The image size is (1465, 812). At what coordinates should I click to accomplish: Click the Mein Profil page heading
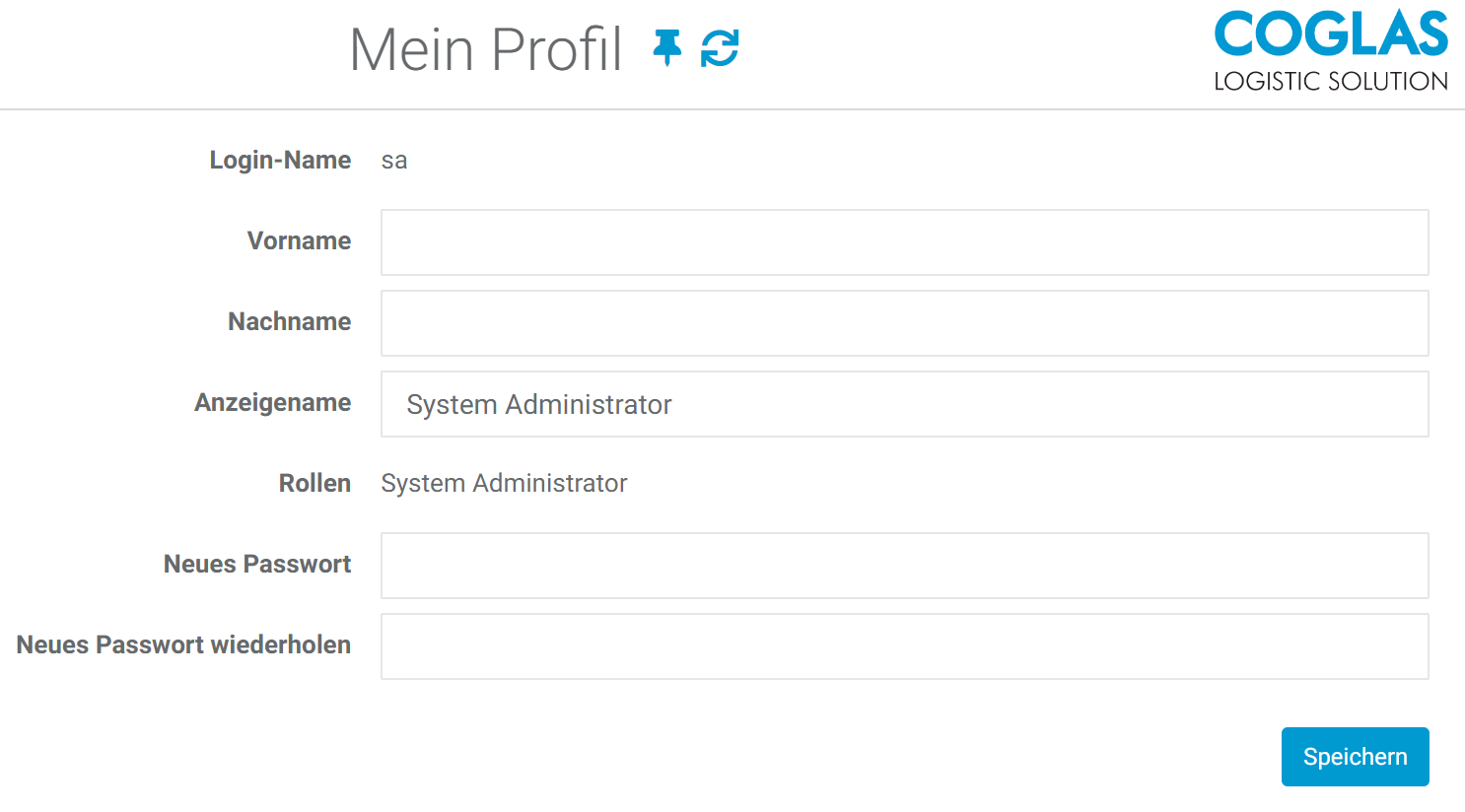[x=486, y=49]
